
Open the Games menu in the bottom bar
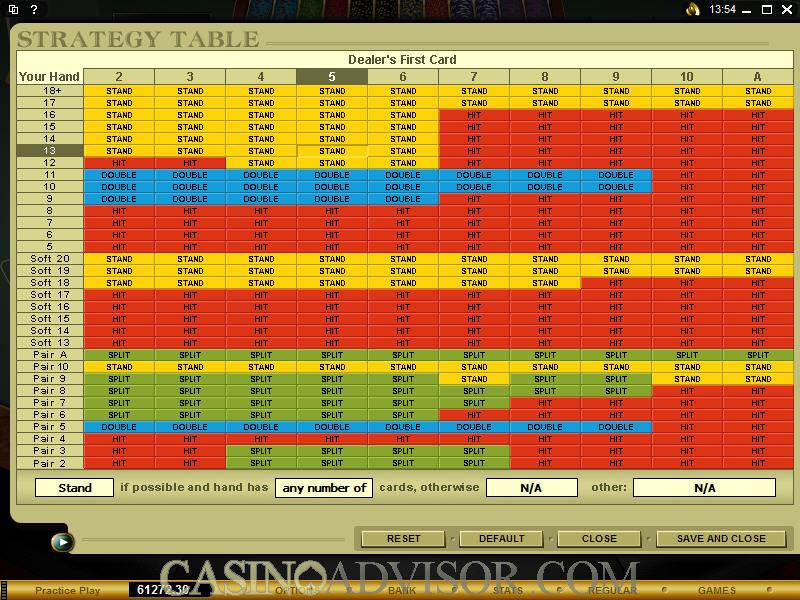click(717, 590)
